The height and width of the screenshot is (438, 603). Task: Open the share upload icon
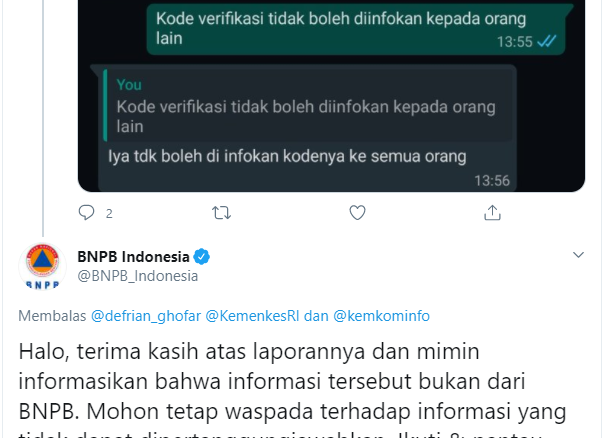click(492, 213)
